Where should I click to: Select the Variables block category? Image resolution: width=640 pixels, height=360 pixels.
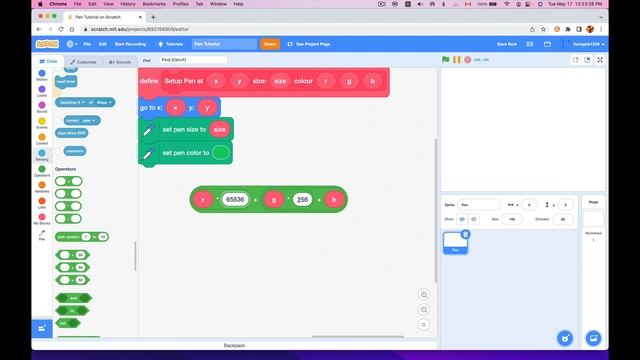coord(42,187)
